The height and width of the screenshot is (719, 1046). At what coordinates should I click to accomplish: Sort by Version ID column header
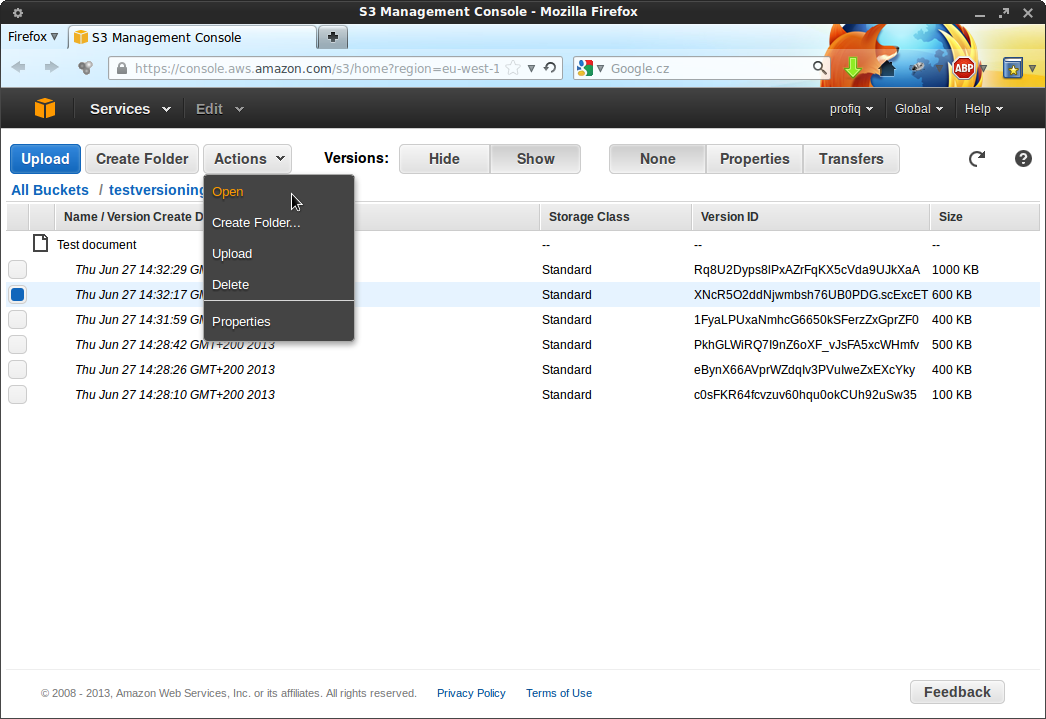click(811, 217)
